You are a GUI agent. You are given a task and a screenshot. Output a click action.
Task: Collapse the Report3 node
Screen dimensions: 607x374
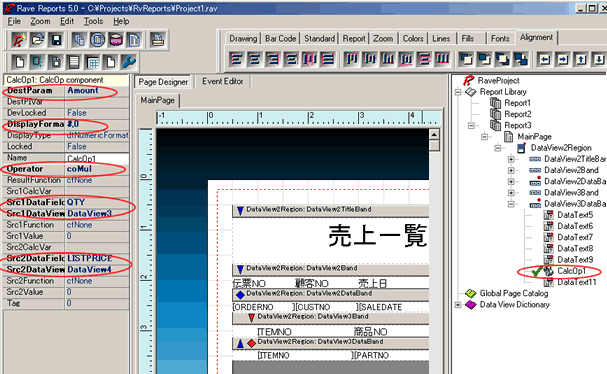(x=471, y=126)
